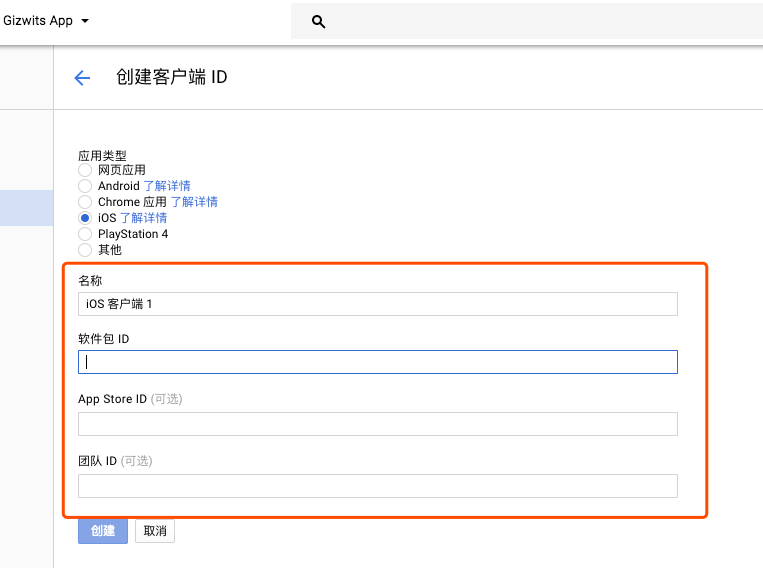763x568 pixels.
Task: Click the search magnifier icon
Action: click(319, 21)
